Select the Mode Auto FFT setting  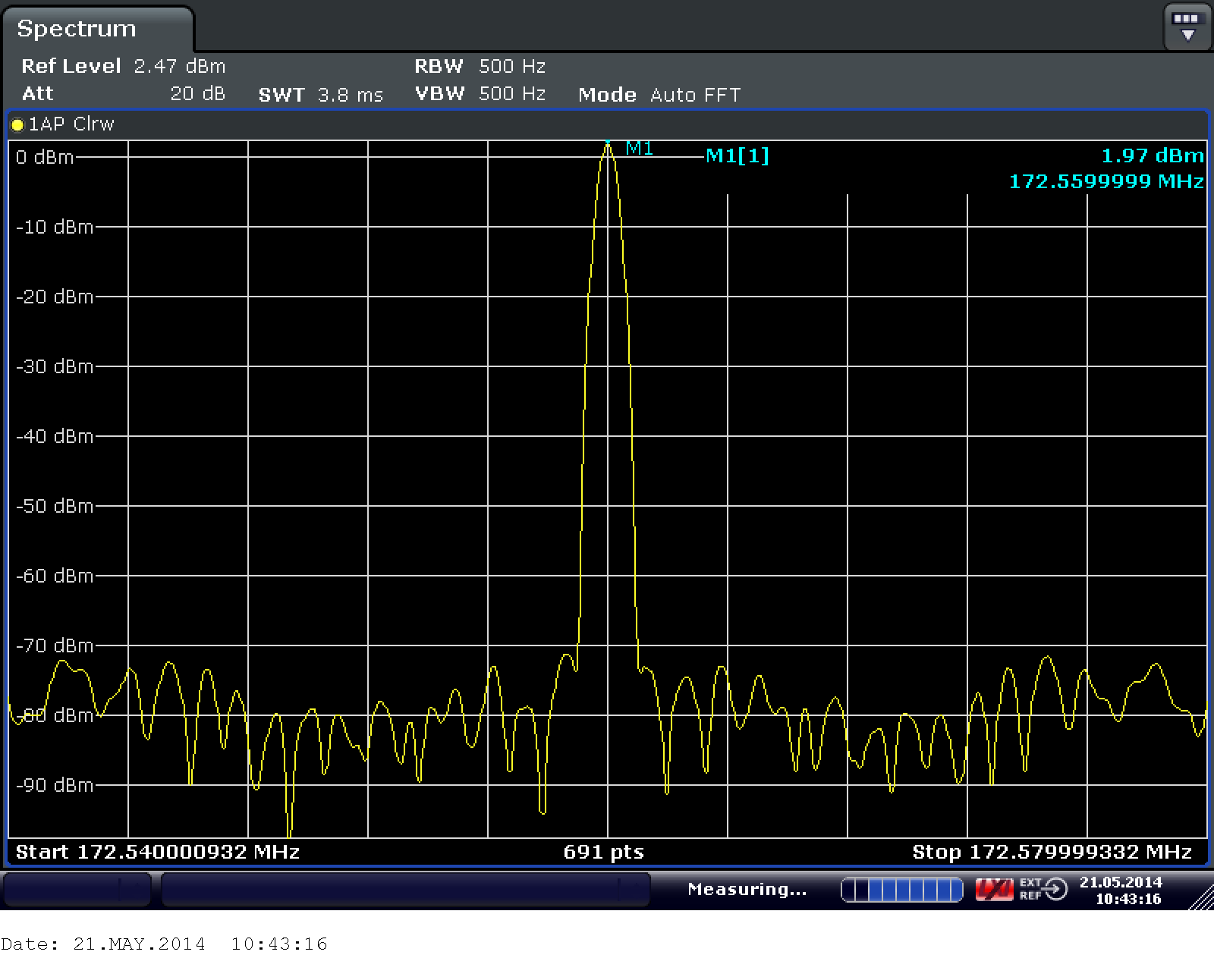coord(659,95)
